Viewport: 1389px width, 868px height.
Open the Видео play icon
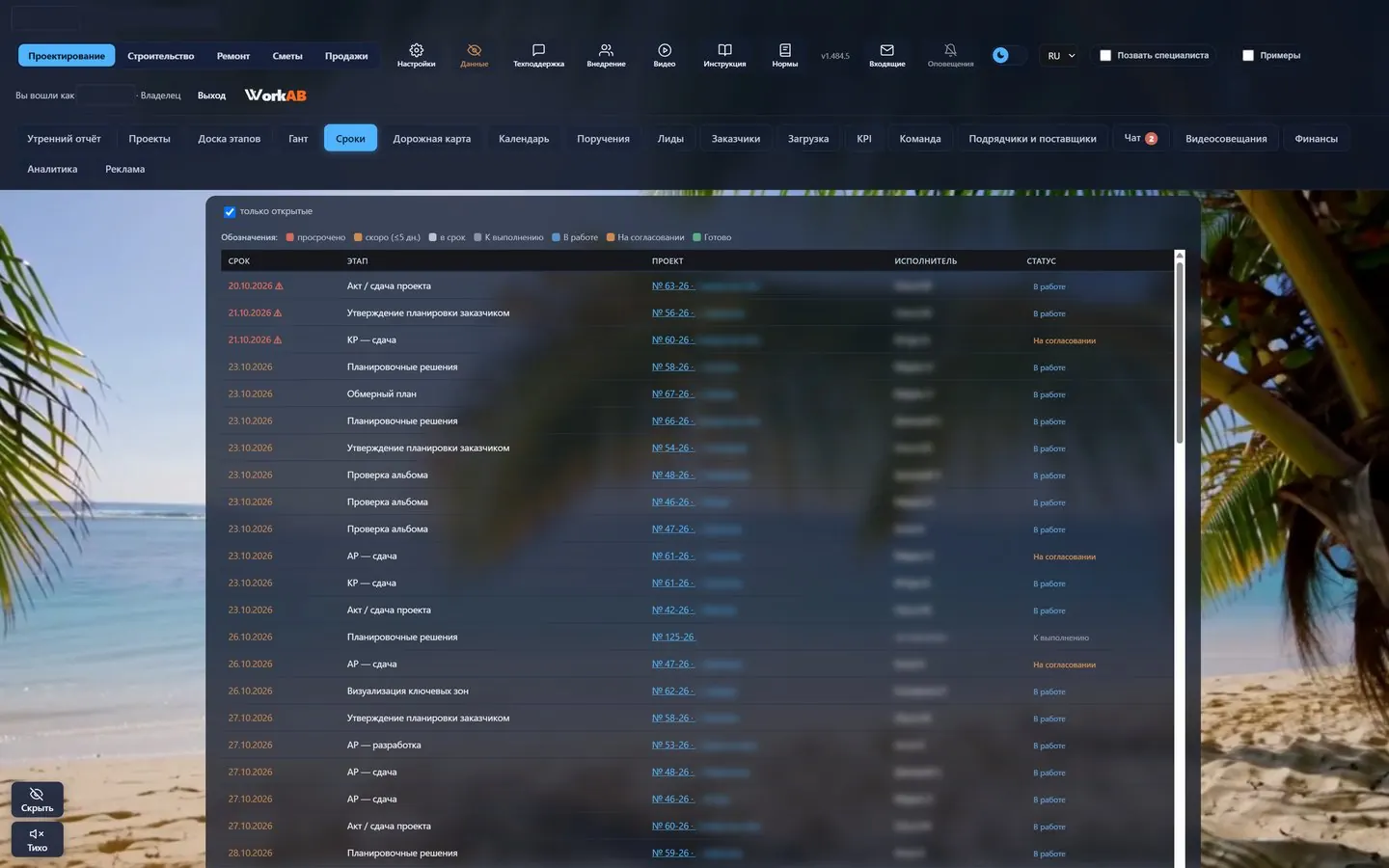point(665,50)
